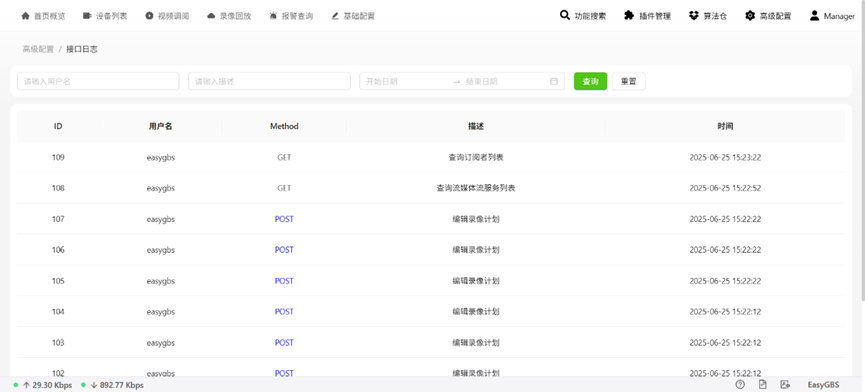The width and height of the screenshot is (865, 392).
Task: Go to 视频调阅 video viewing
Action: click(x=167, y=16)
